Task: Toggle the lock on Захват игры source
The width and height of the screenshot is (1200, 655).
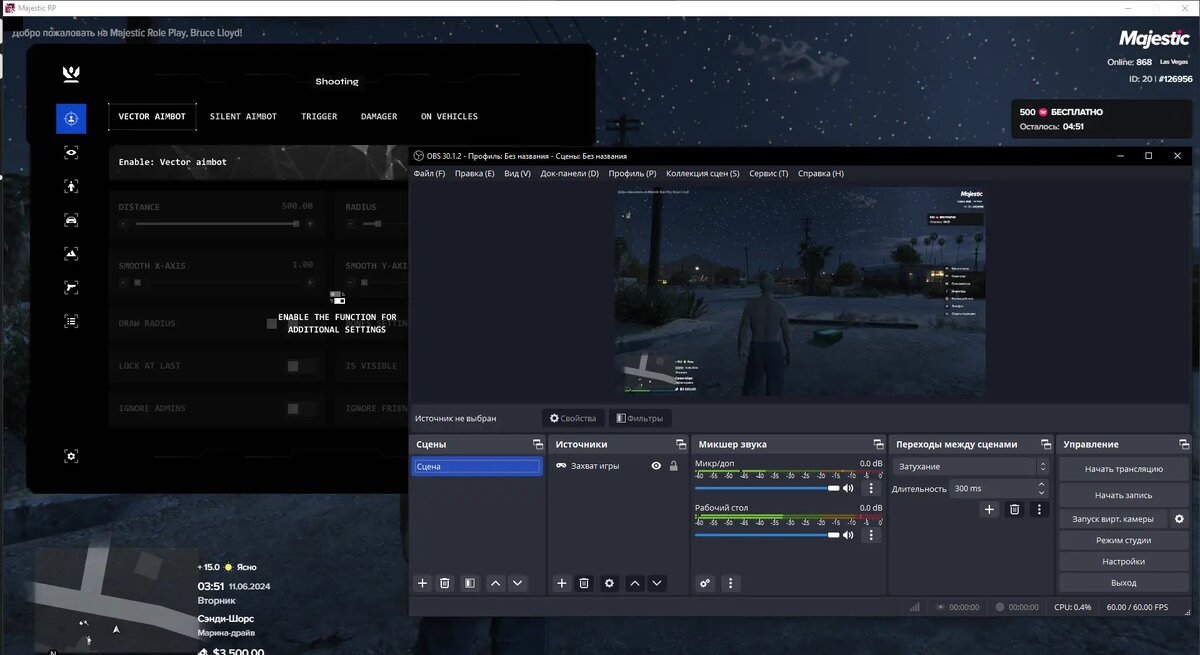Action: click(673, 466)
